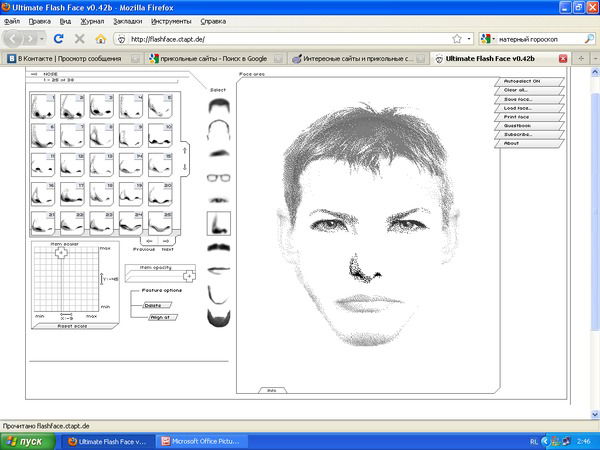
Task: Click the Save face button
Action: click(520, 99)
